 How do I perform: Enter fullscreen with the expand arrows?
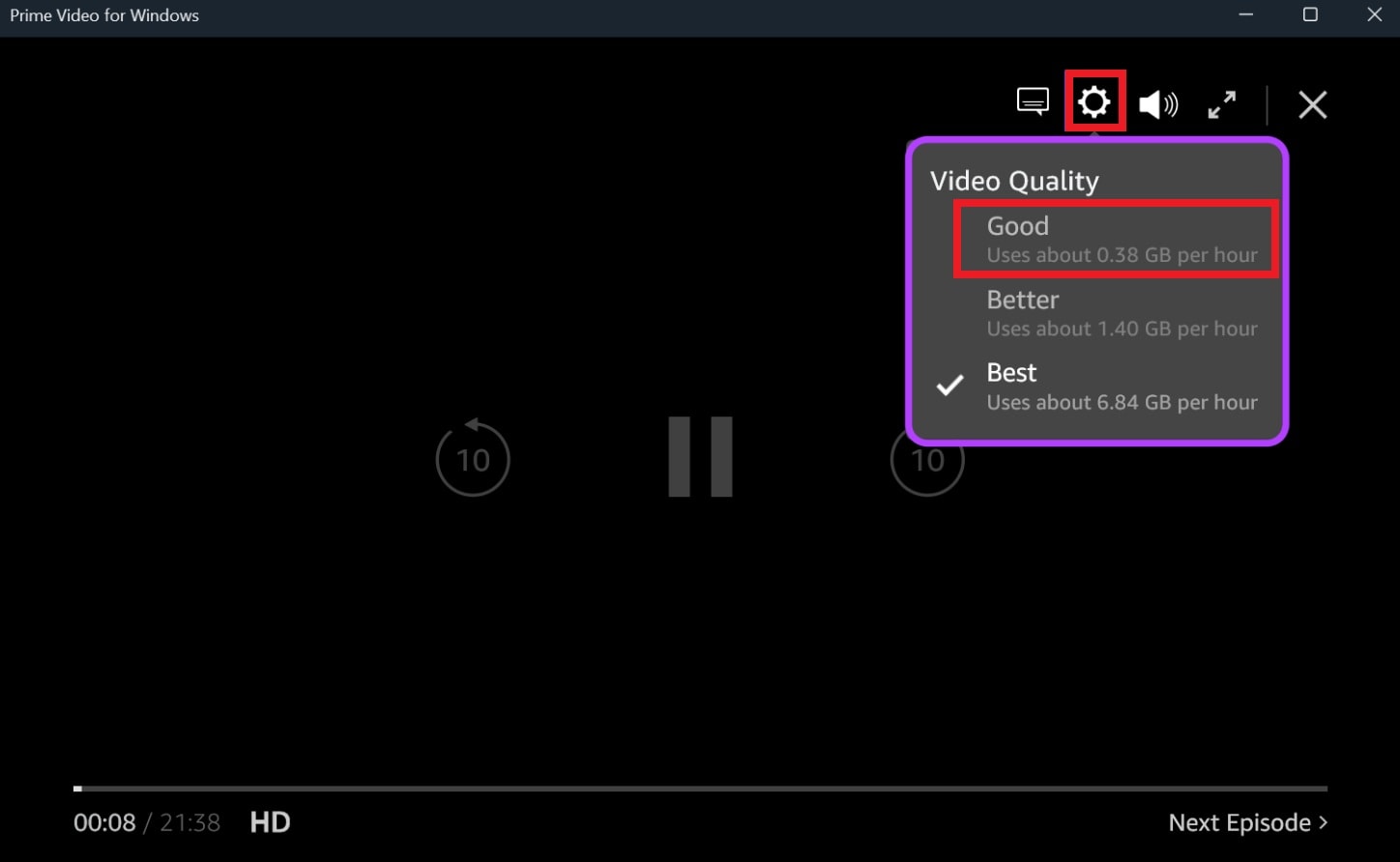(1222, 104)
